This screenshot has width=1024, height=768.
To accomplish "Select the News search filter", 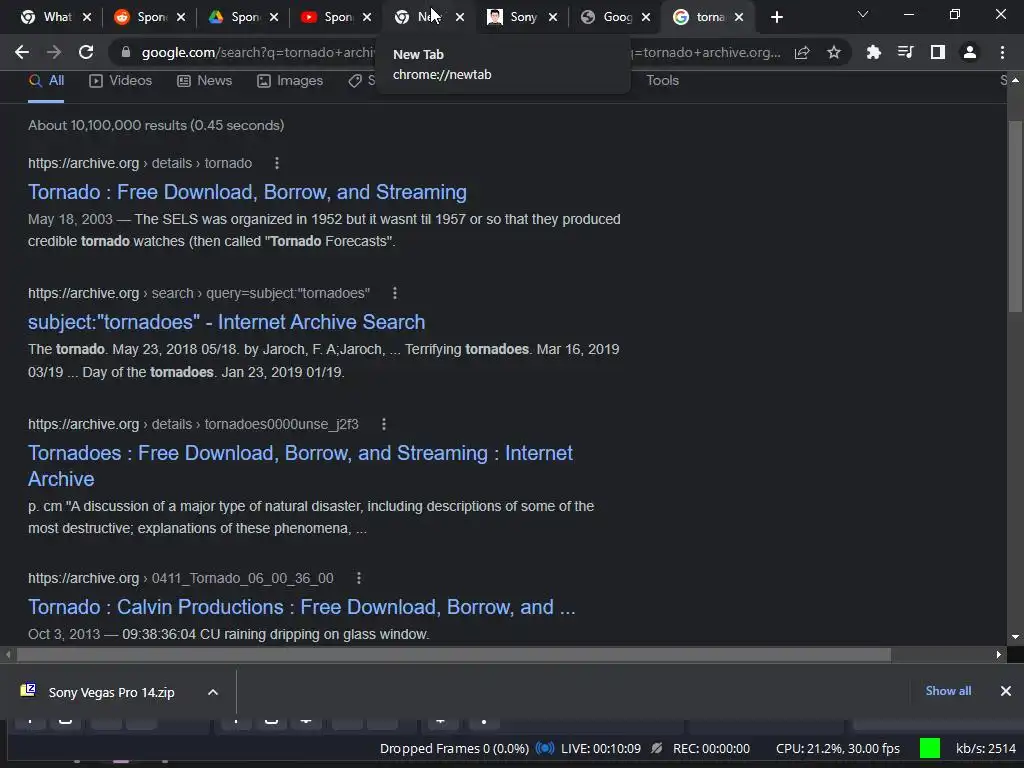I will (x=205, y=80).
